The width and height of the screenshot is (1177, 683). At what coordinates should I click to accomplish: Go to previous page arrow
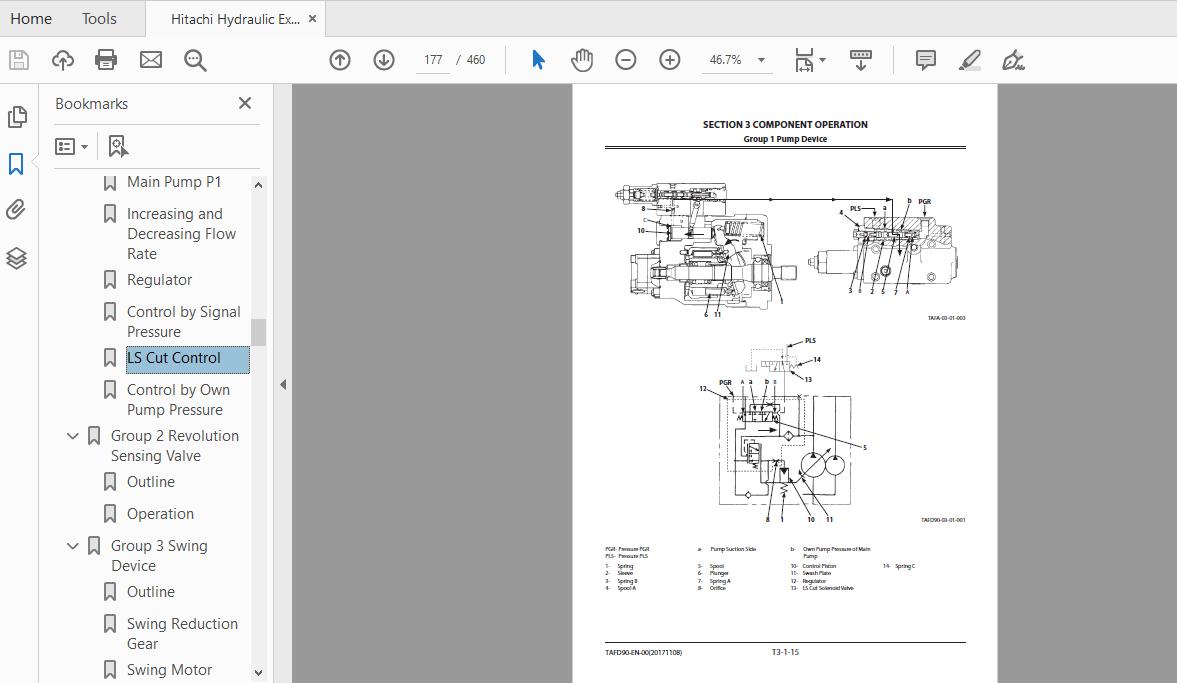pos(340,60)
